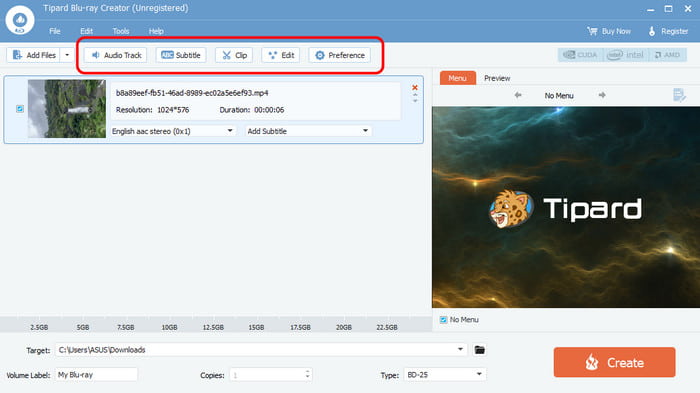This screenshot has height=393, width=700.
Task: Expand the Target path dropdown arrow
Action: click(460, 349)
